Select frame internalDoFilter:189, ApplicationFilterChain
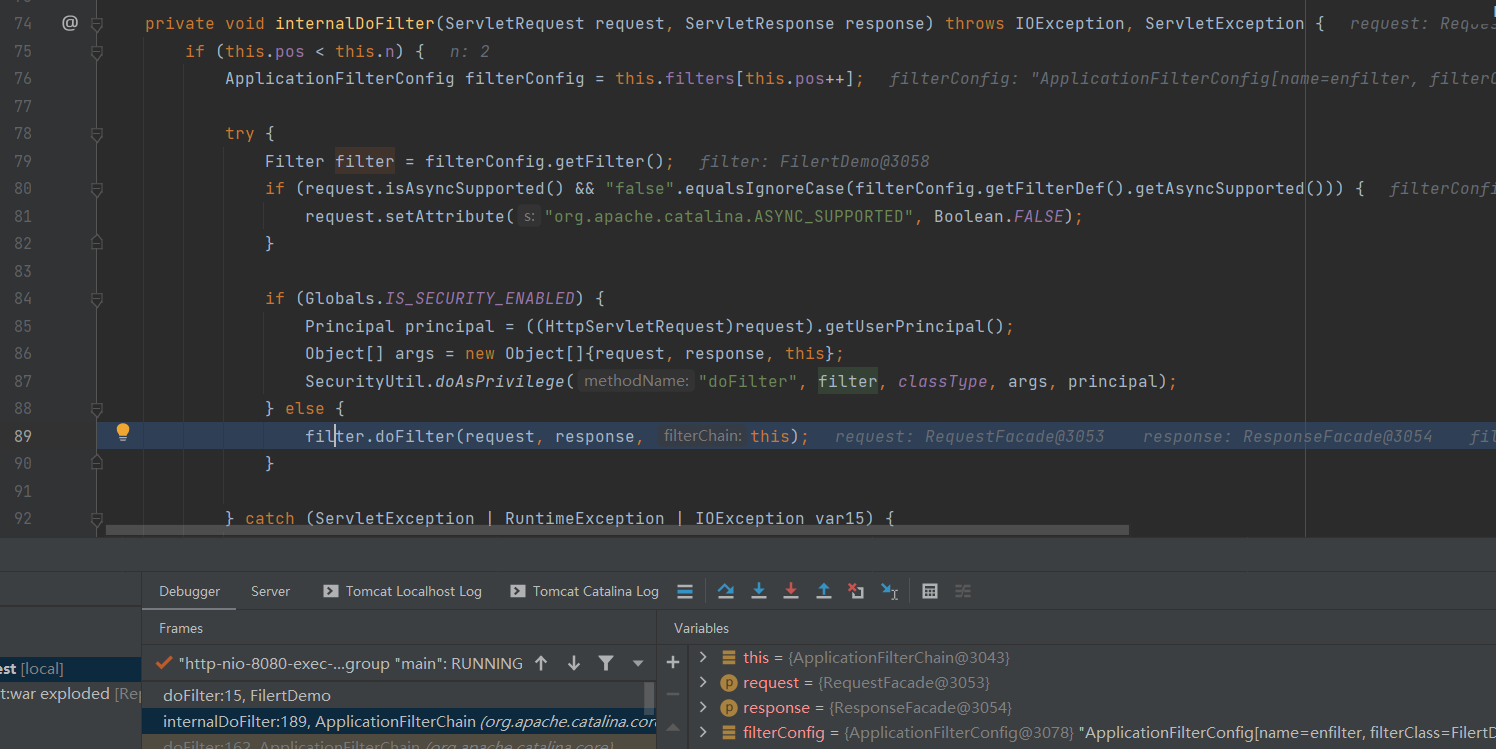The width and height of the screenshot is (1496, 749). coord(398,721)
